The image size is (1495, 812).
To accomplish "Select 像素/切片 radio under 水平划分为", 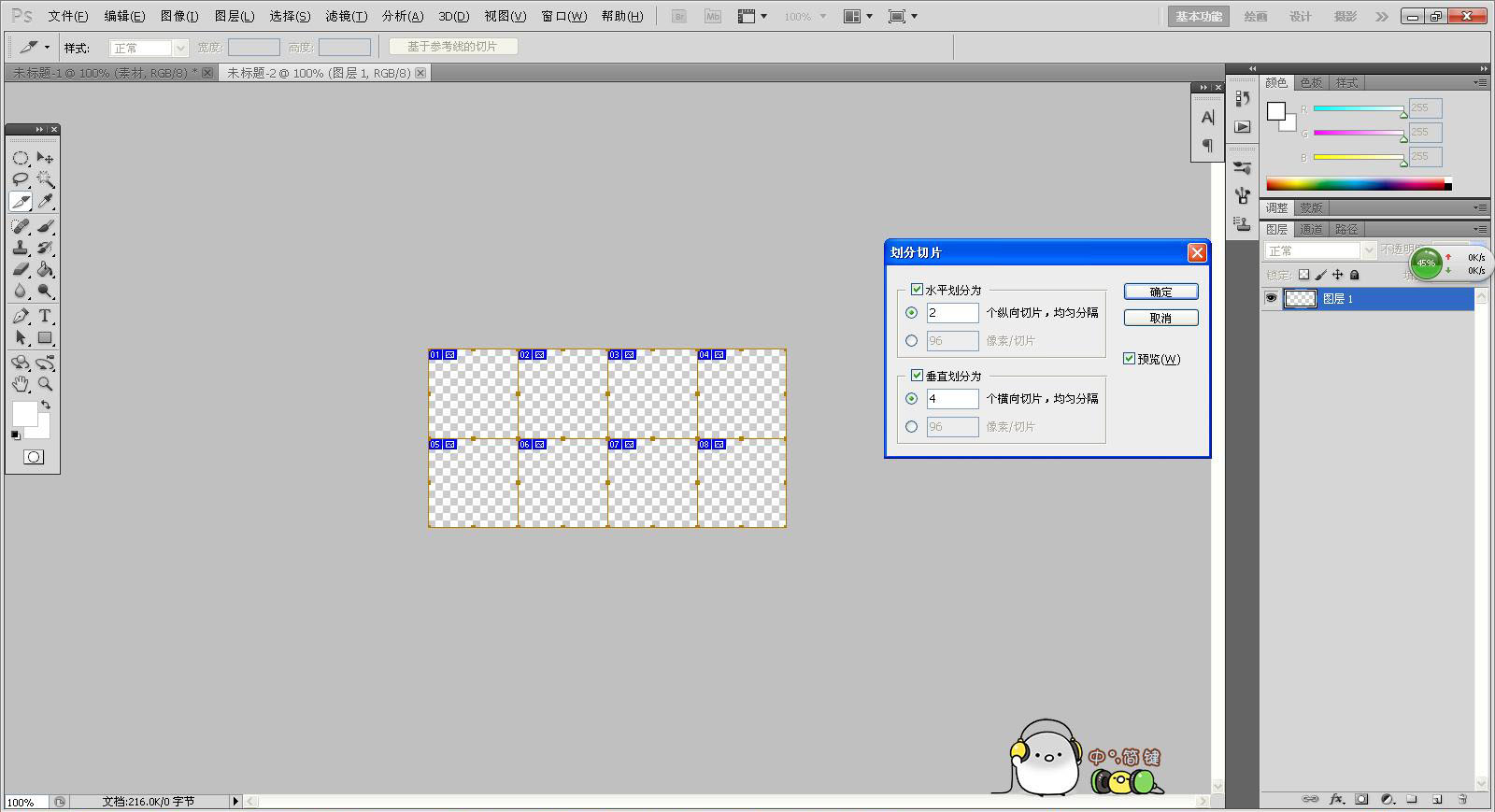I will (x=912, y=341).
